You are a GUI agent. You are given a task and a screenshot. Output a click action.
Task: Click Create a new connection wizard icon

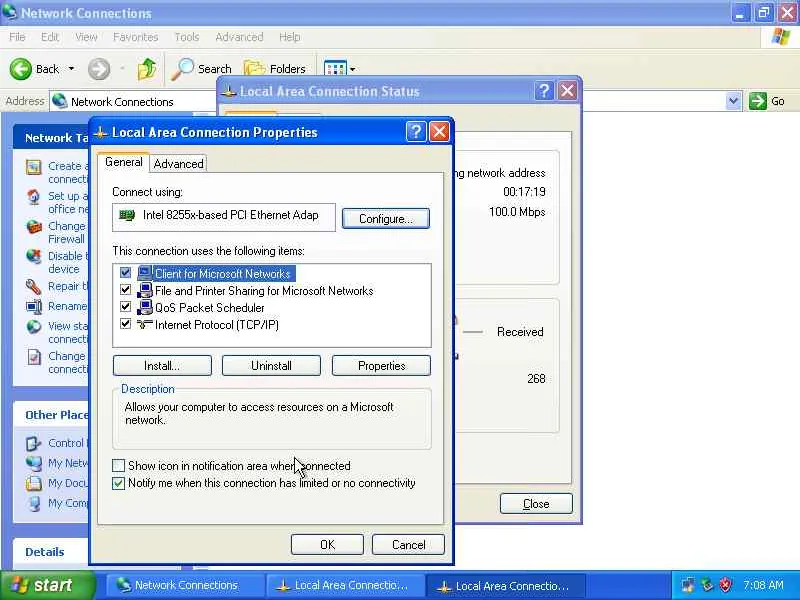[34, 167]
